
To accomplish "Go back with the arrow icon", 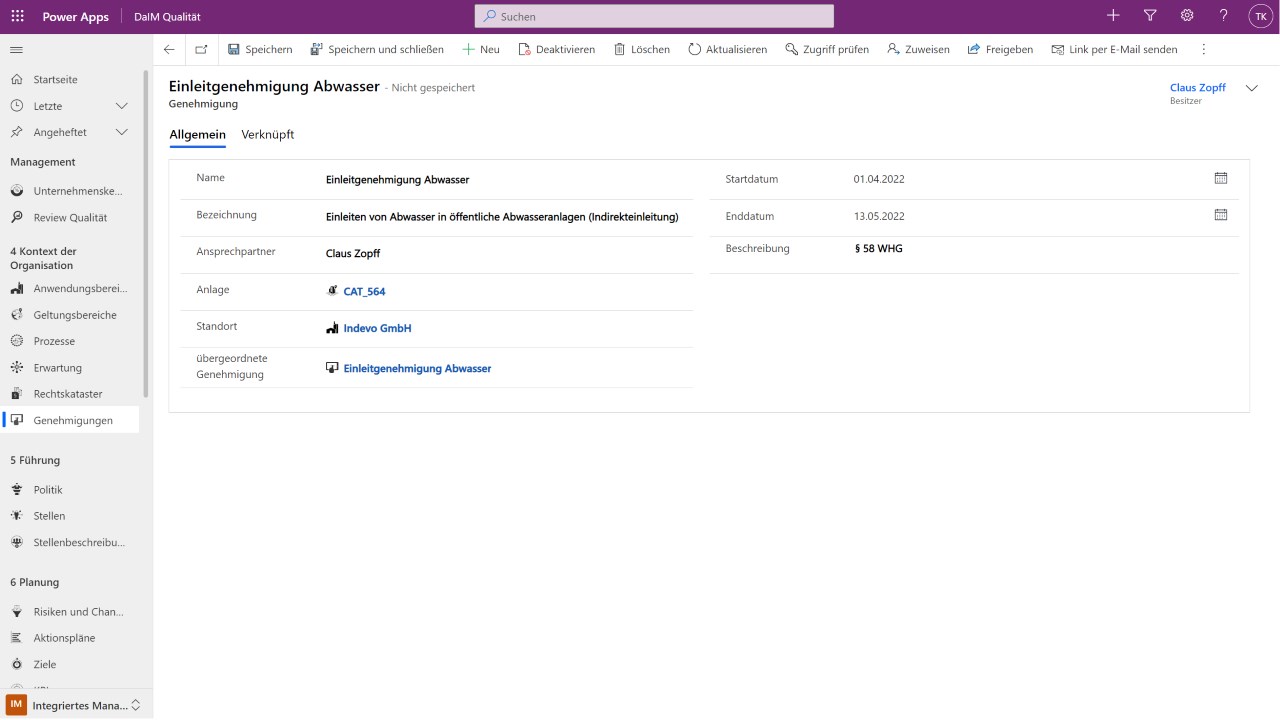I will (x=169, y=49).
